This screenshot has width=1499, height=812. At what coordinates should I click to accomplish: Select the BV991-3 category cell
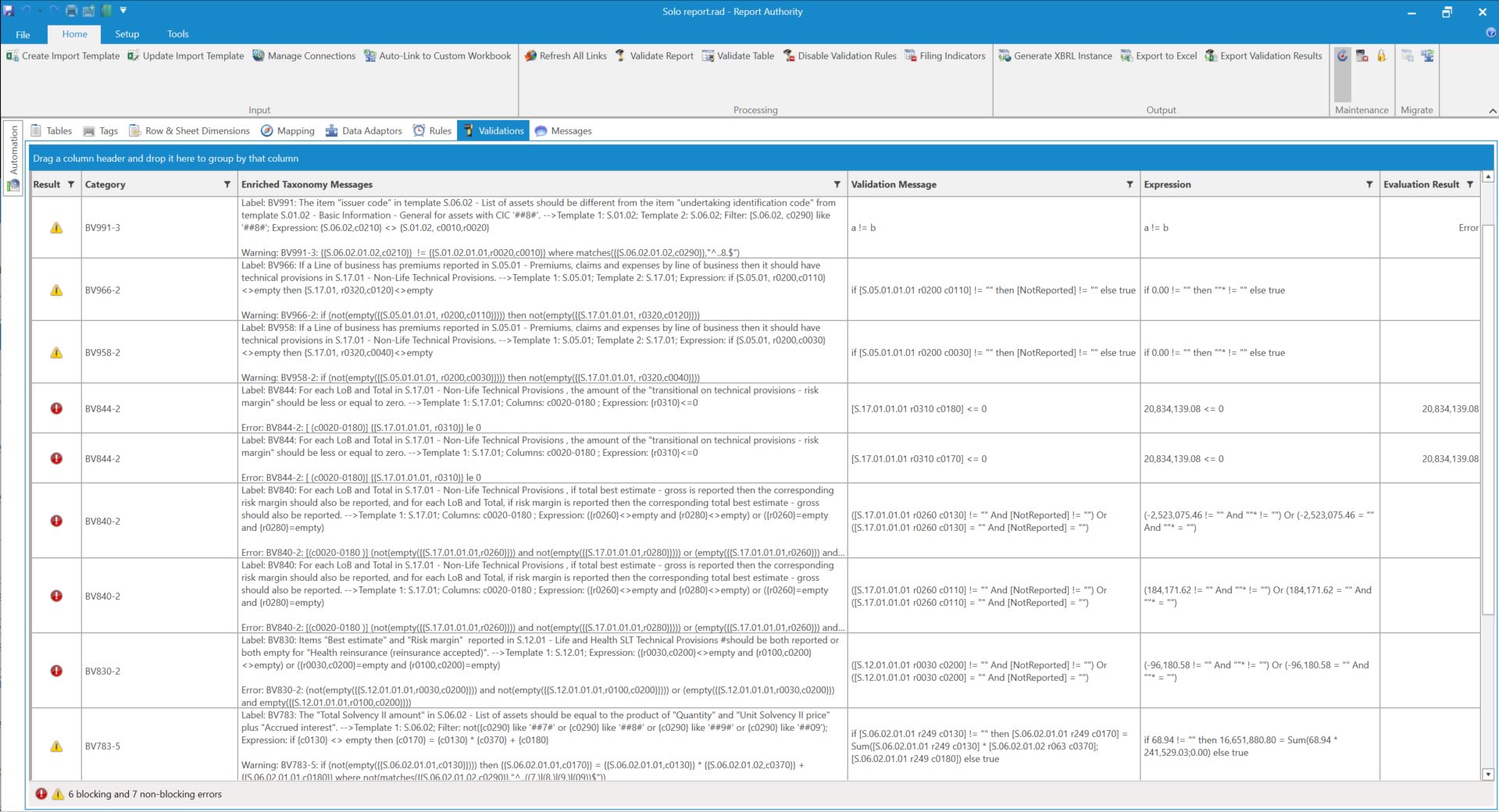pyautogui.click(x=159, y=228)
